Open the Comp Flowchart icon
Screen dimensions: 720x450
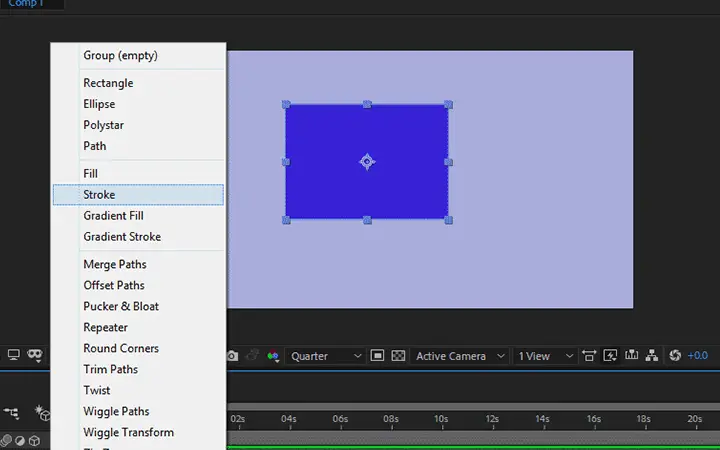tap(652, 355)
